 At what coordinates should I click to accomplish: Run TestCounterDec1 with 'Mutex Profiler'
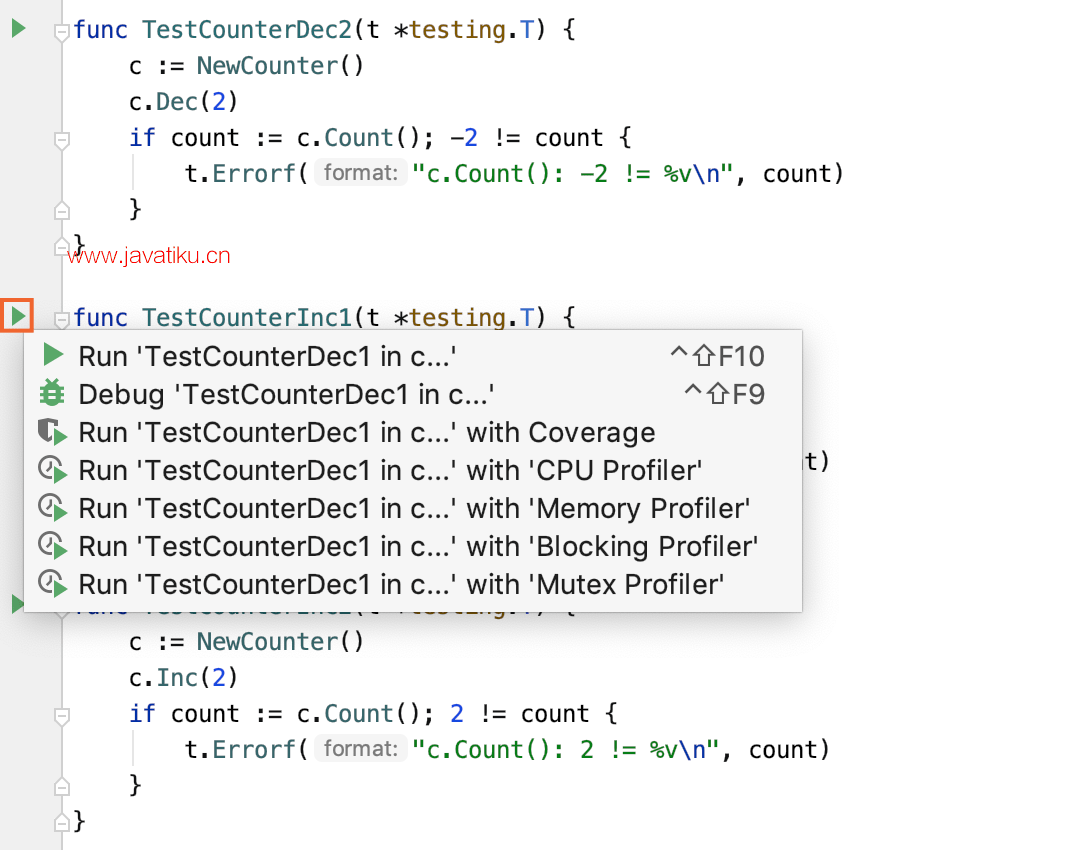pos(413,585)
